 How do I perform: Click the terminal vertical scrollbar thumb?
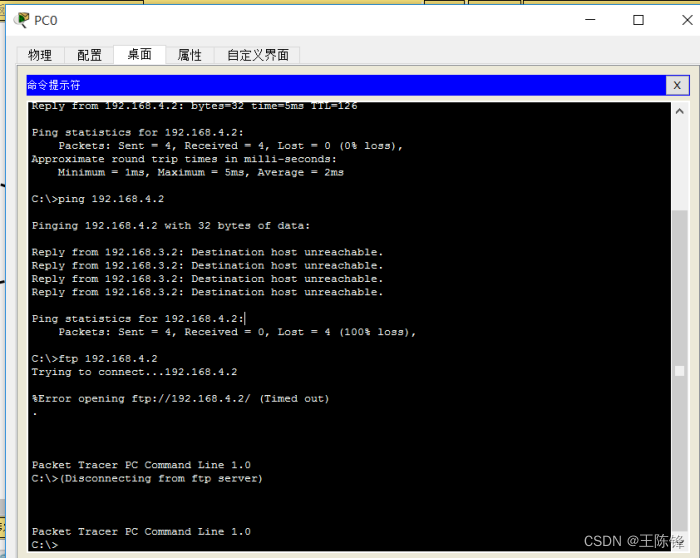coord(679,371)
